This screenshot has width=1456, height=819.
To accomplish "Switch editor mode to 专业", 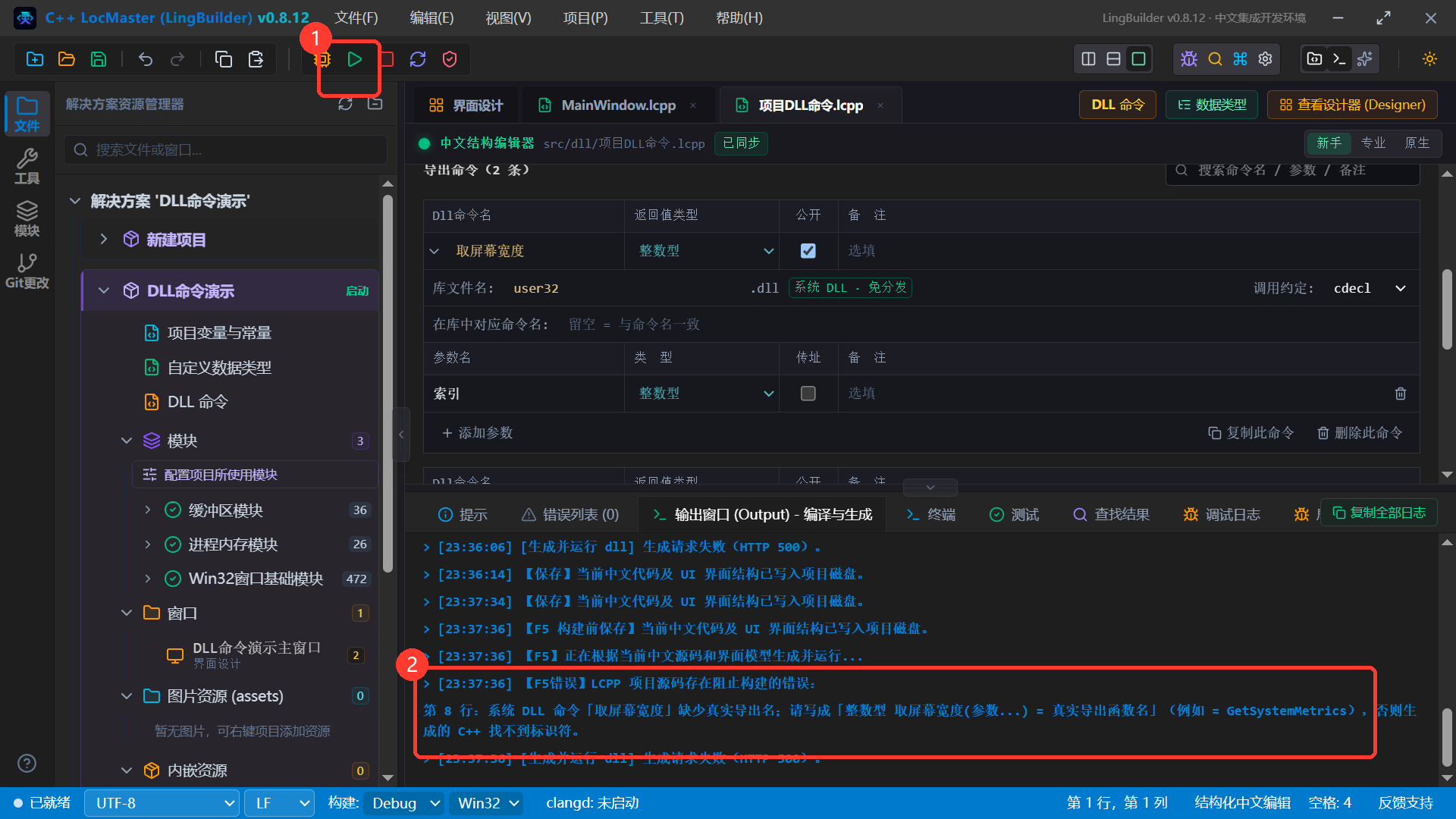I will point(1373,143).
